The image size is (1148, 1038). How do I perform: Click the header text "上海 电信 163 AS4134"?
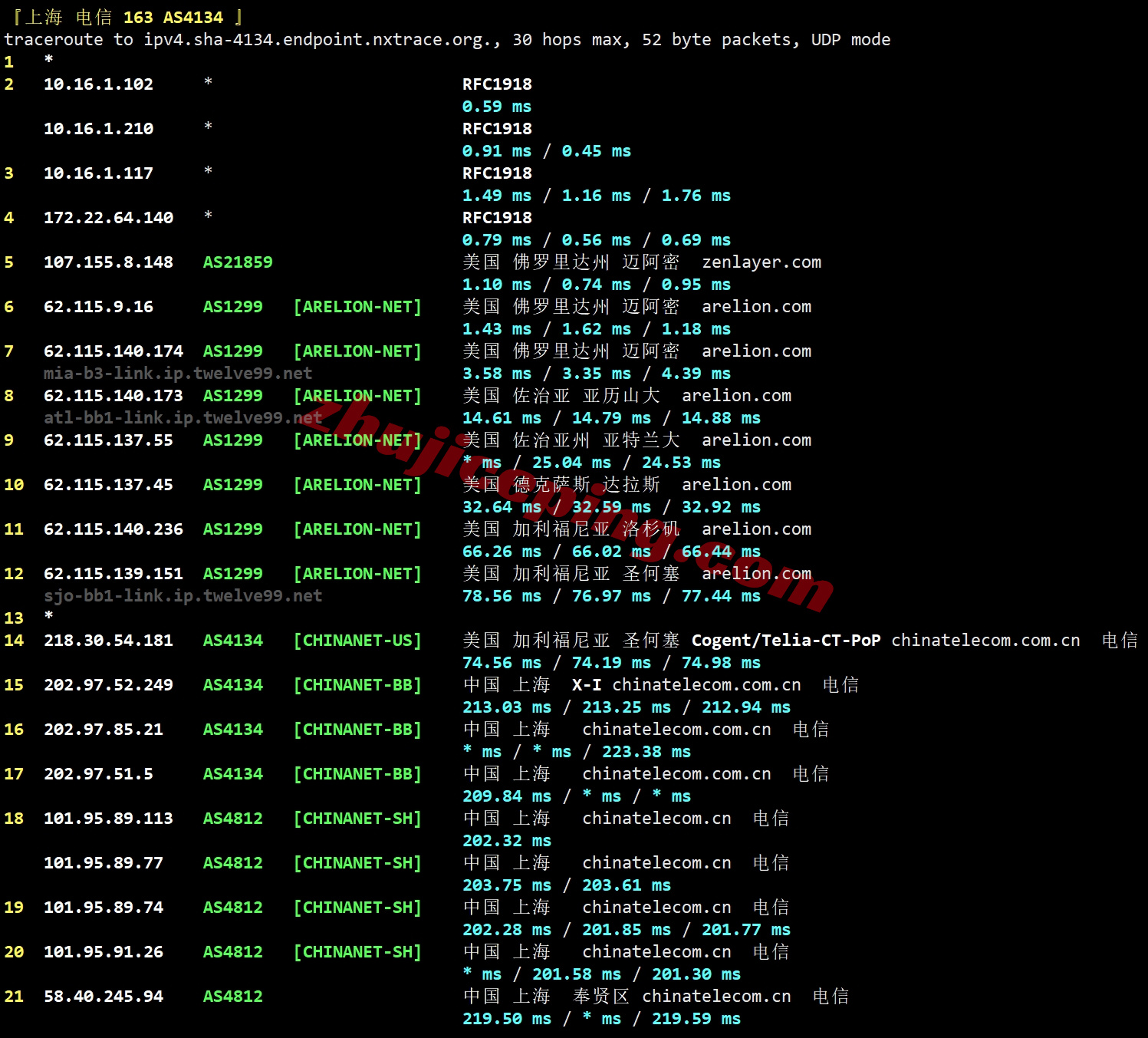click(124, 17)
